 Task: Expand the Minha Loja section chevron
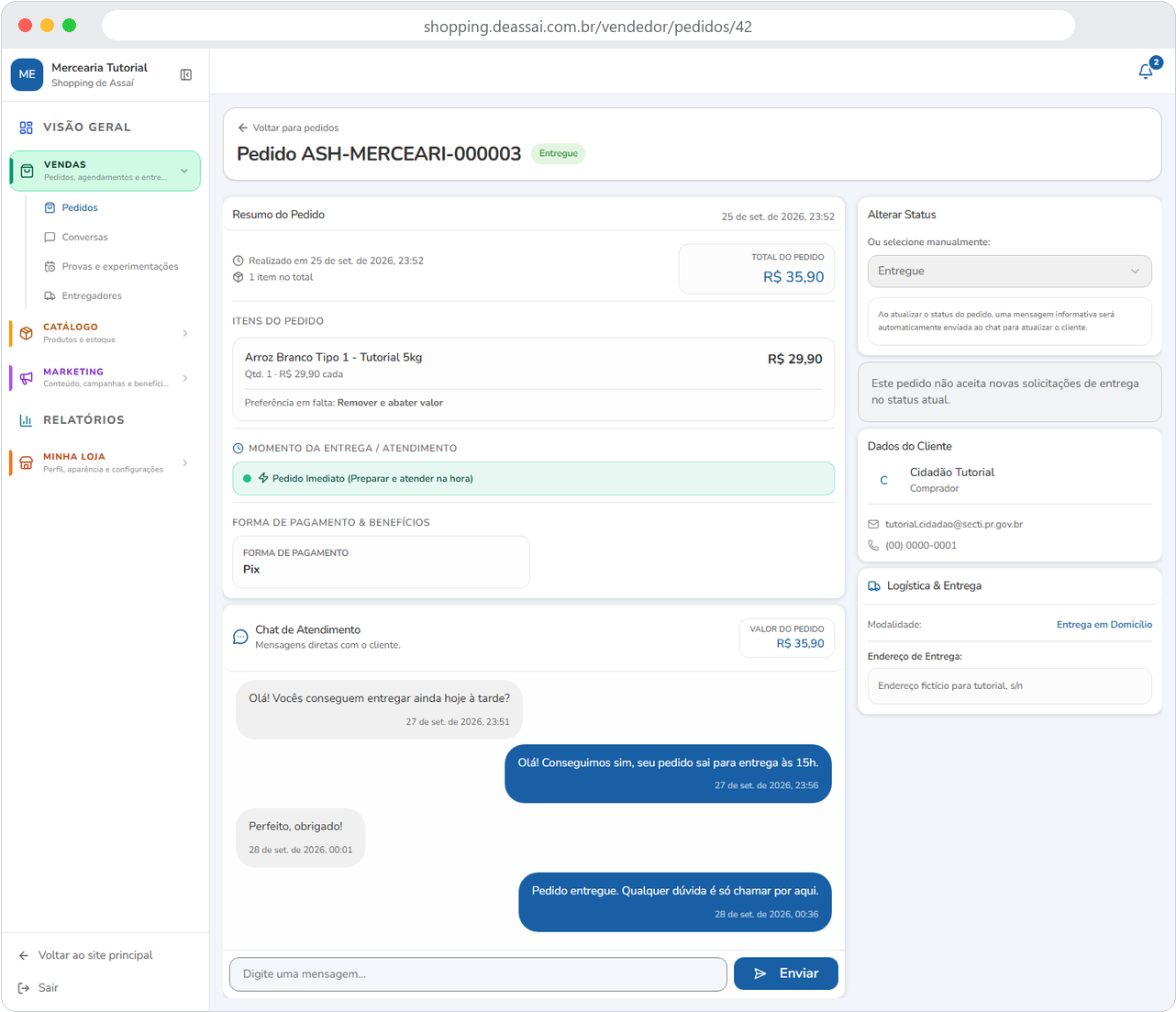pos(185,462)
